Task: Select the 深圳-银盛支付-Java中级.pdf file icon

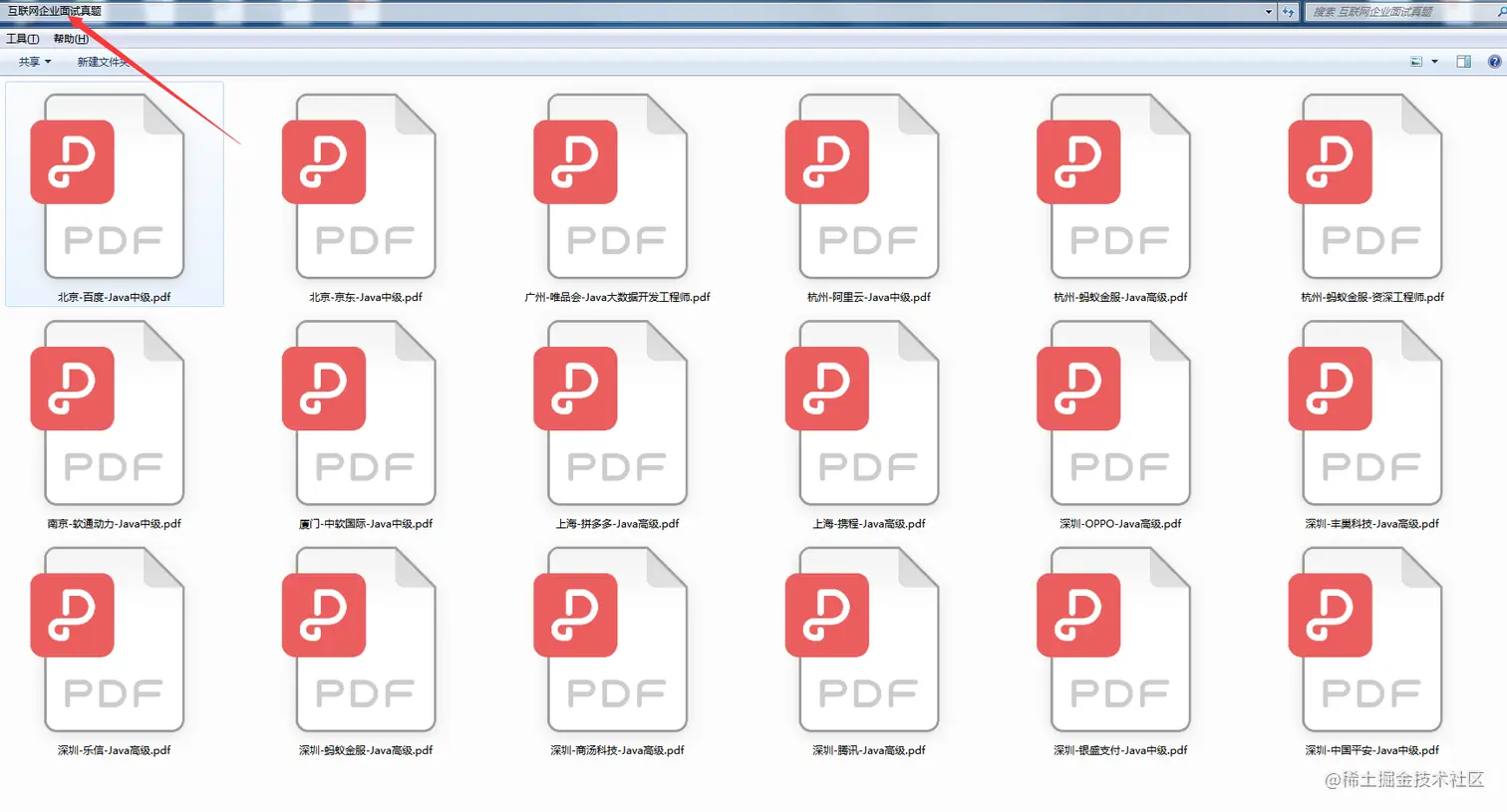Action: (x=1113, y=640)
